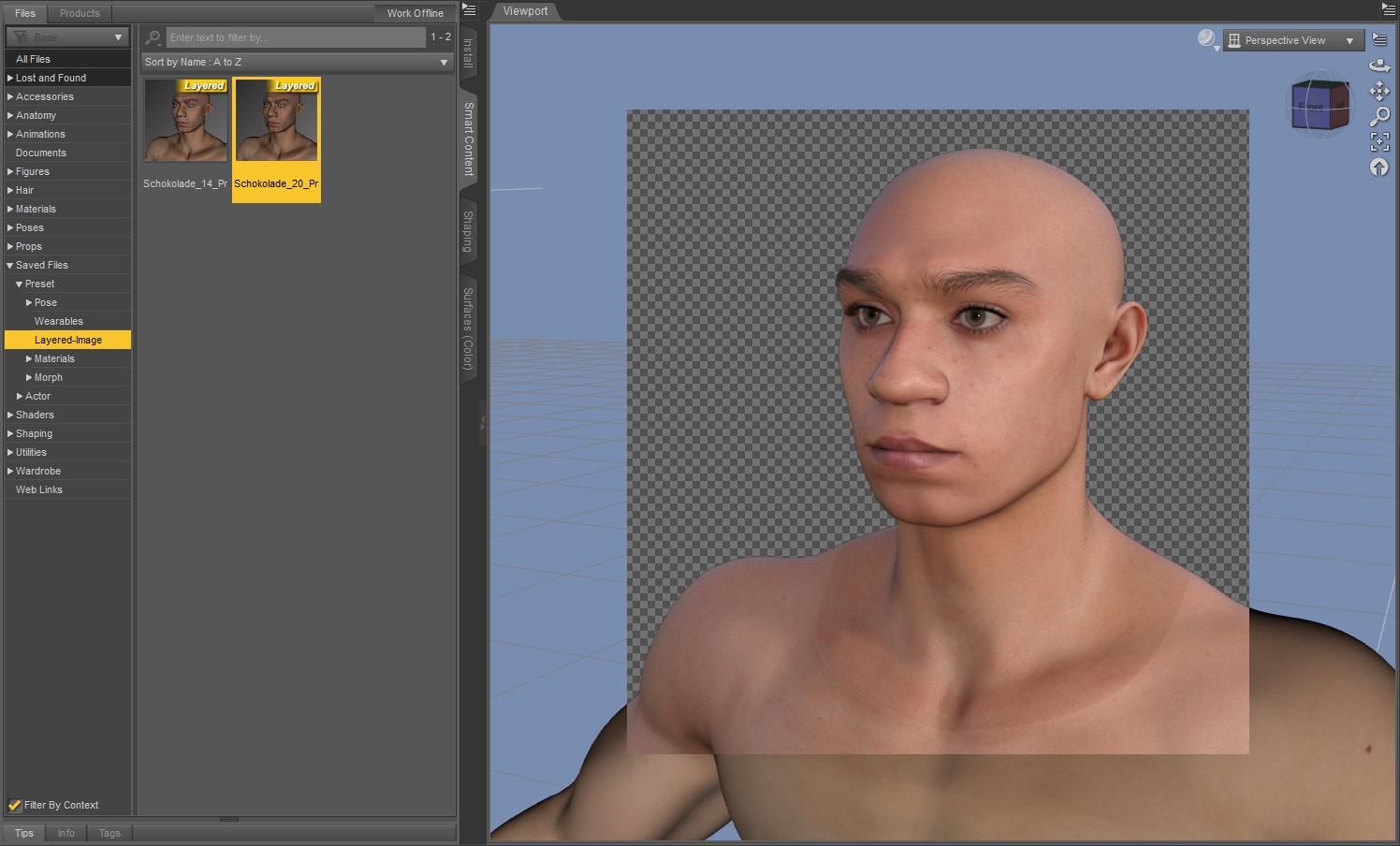Expand the Animations category
Viewport: 1400px width, 846px height.
[10, 134]
